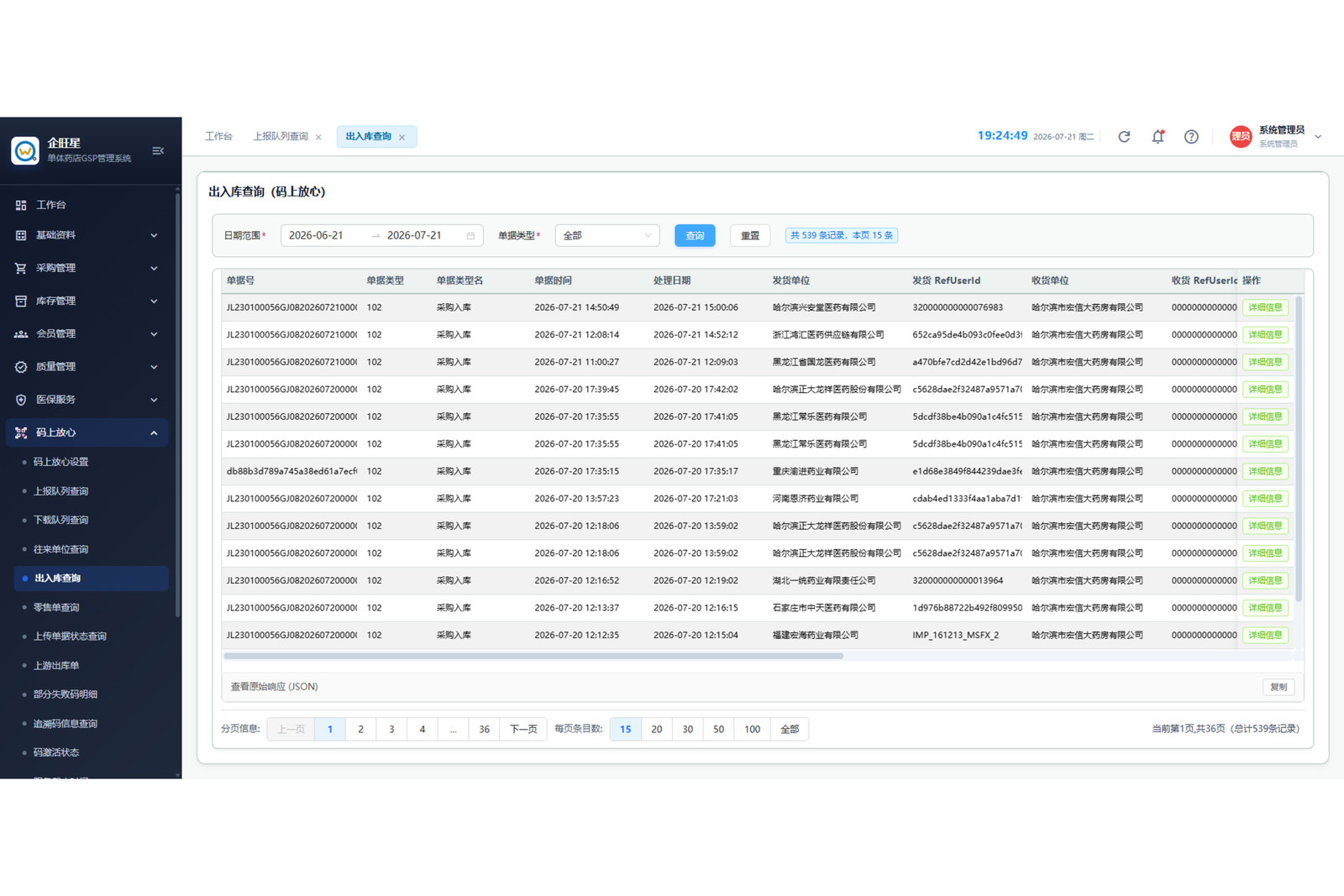Click the 库存管理 box icon

(21, 301)
